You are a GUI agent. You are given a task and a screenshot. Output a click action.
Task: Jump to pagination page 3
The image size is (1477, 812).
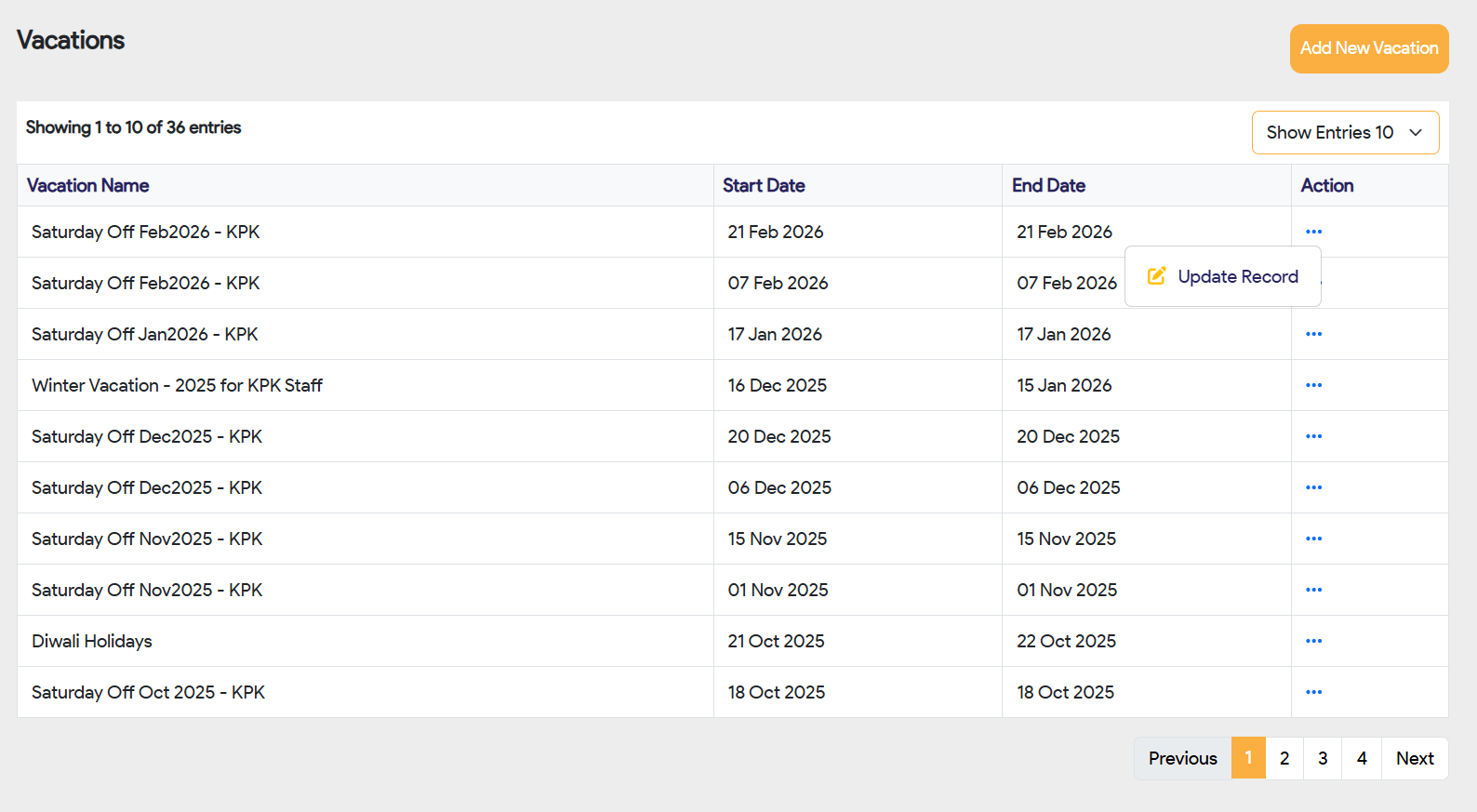(x=1323, y=758)
